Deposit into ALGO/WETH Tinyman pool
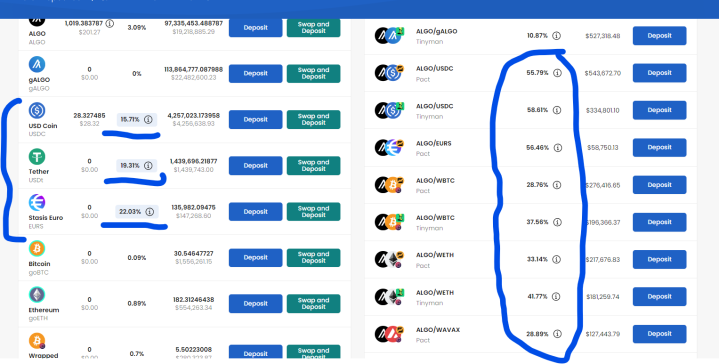Screen dimensions: 719x364 659,297
